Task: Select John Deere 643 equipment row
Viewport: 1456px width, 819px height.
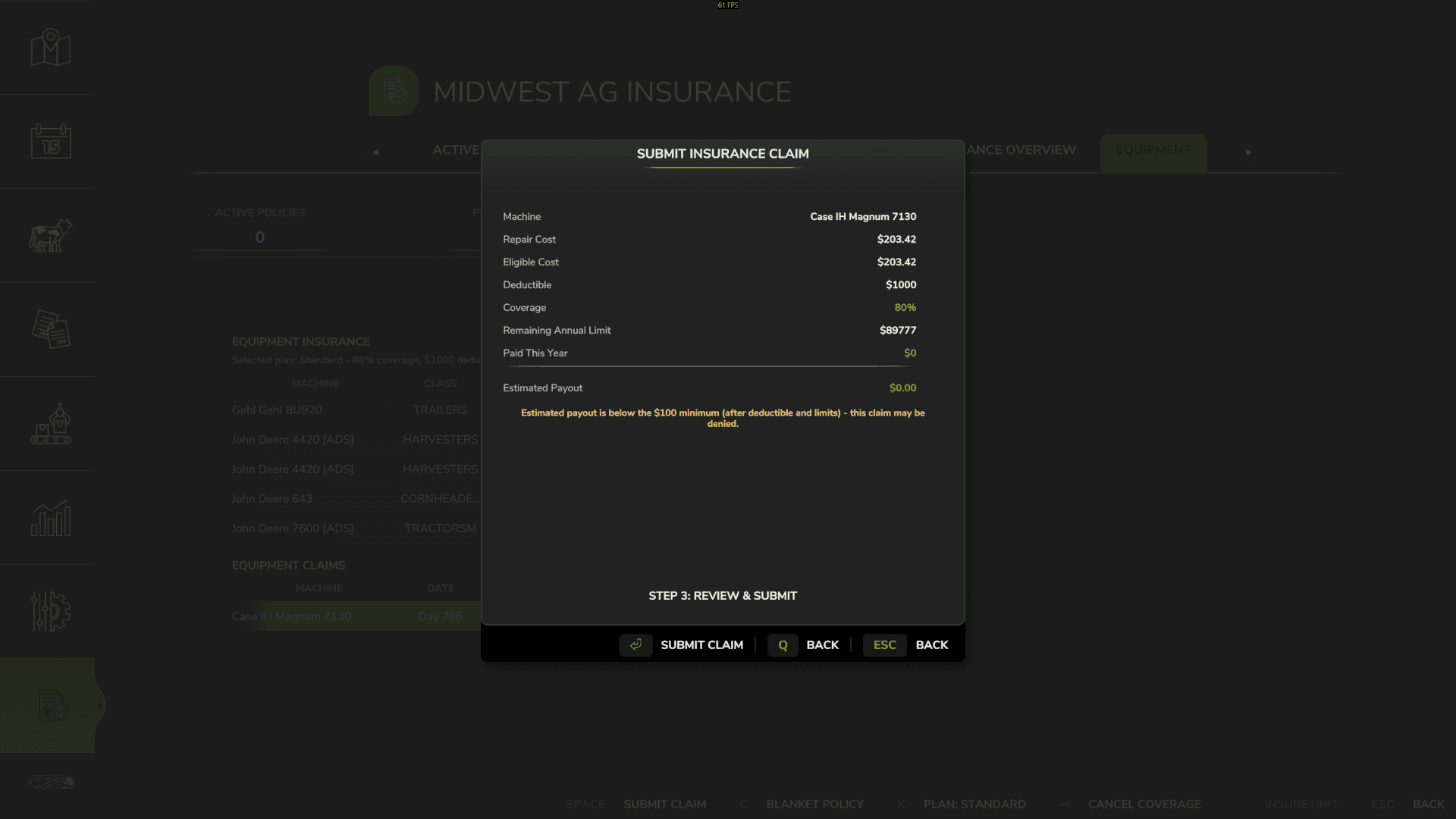Action: click(x=356, y=498)
